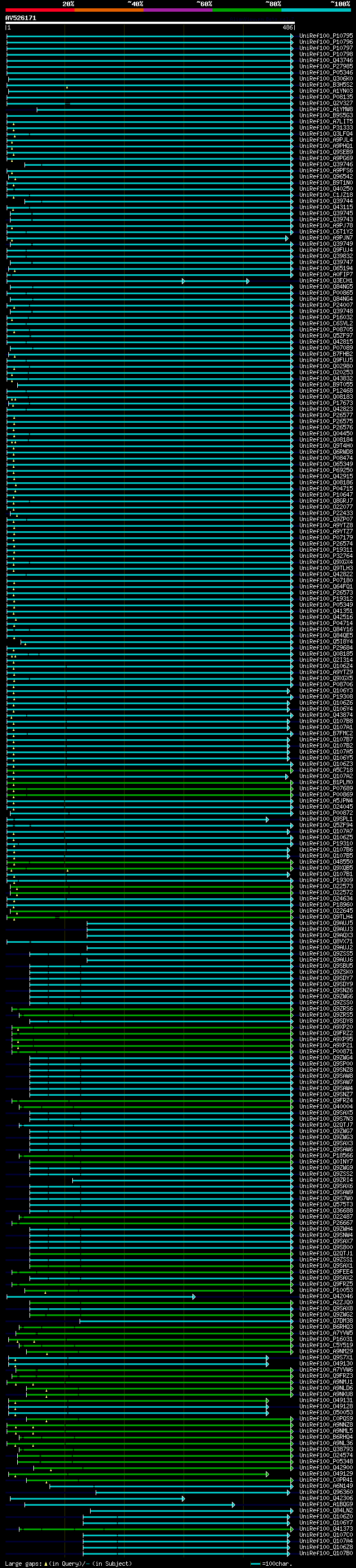Image resolution: width=356 pixels, height=1568 pixels.
Task: Select hit UniRef100_P26574
Action: point(325,543)
